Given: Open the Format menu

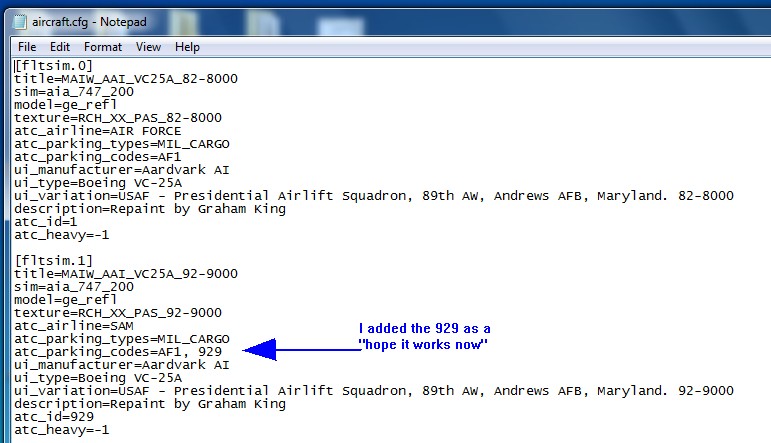Looking at the screenshot, I should [103, 47].
